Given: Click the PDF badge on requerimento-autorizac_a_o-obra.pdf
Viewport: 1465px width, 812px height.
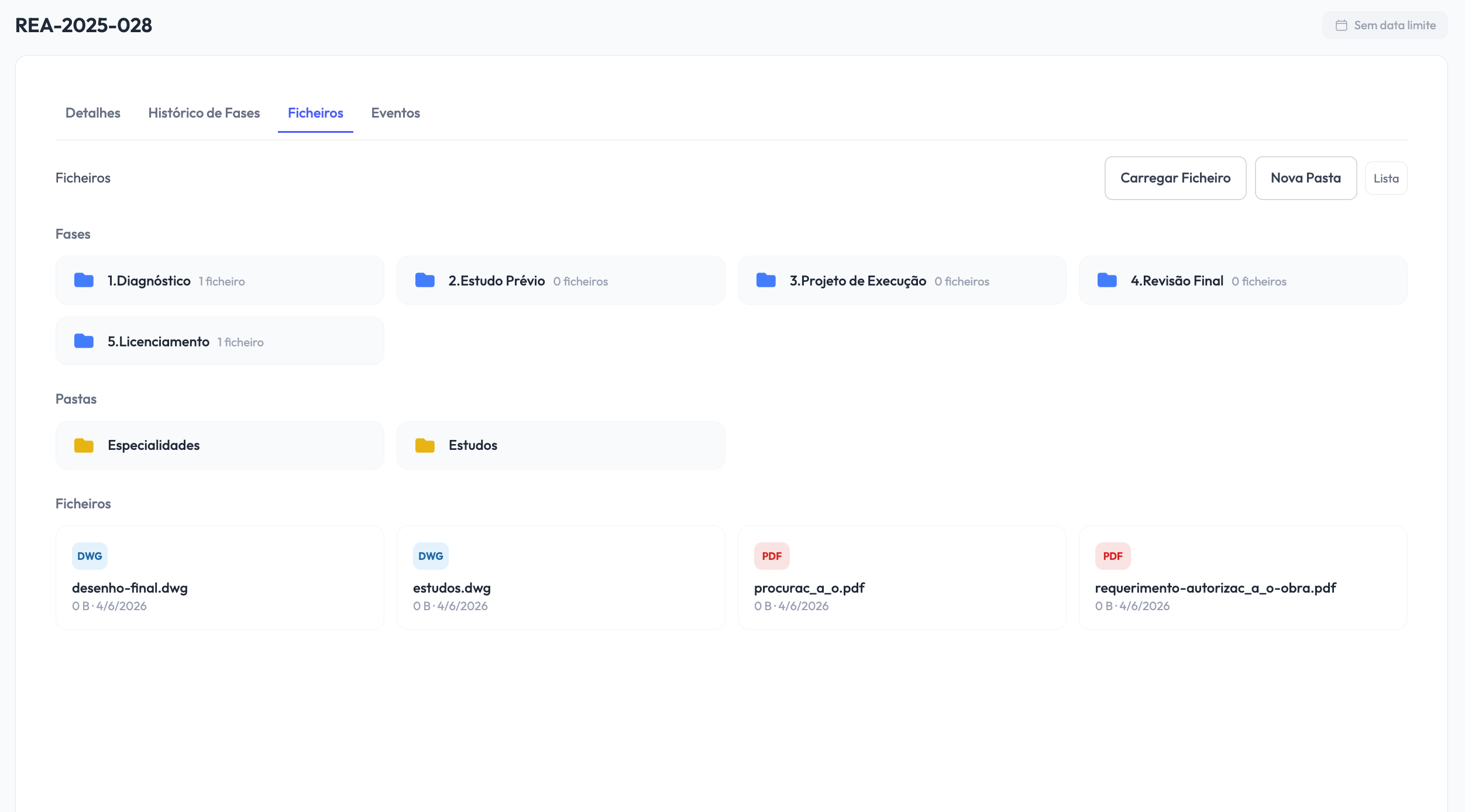Looking at the screenshot, I should [1112, 556].
